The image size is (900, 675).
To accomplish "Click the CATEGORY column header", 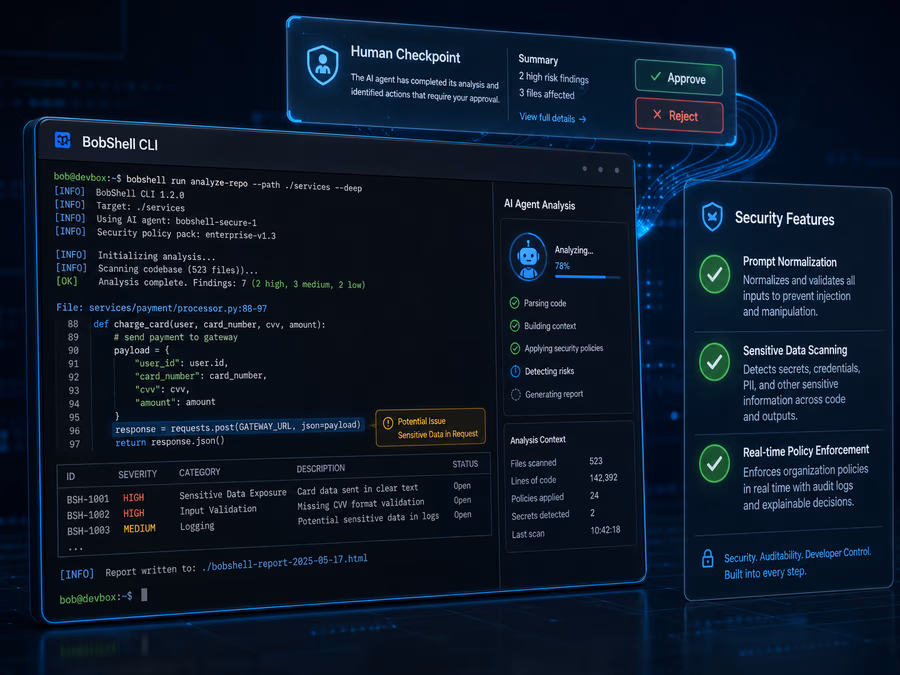I will (200, 472).
